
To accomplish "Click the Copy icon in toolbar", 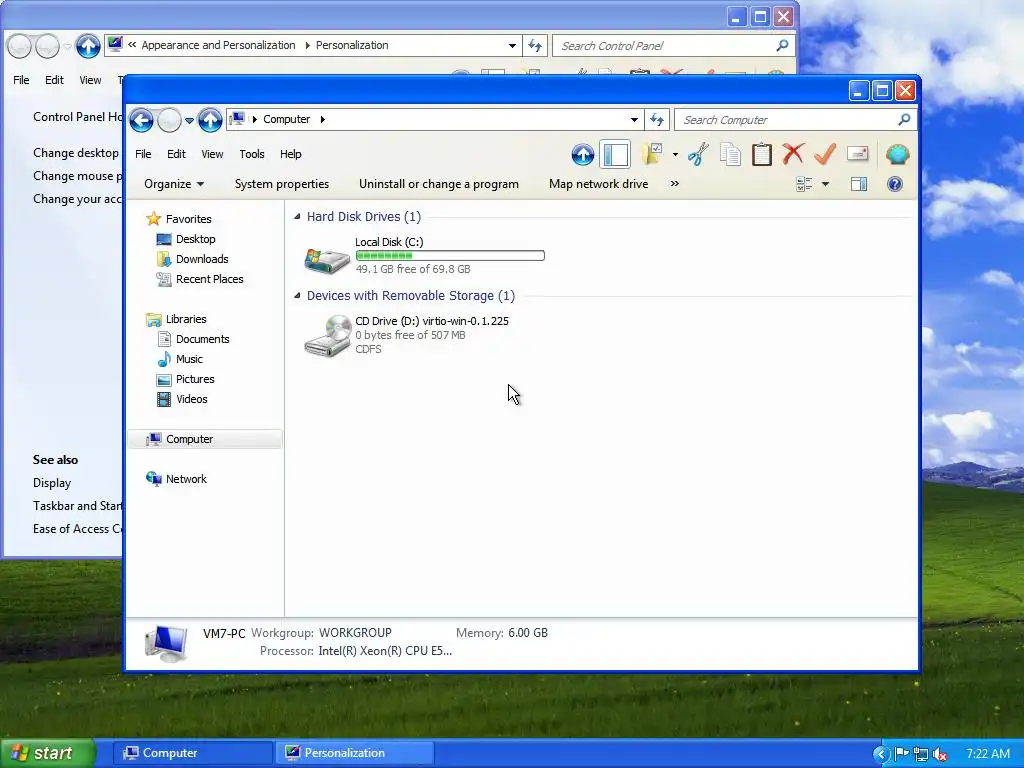I will pos(730,155).
